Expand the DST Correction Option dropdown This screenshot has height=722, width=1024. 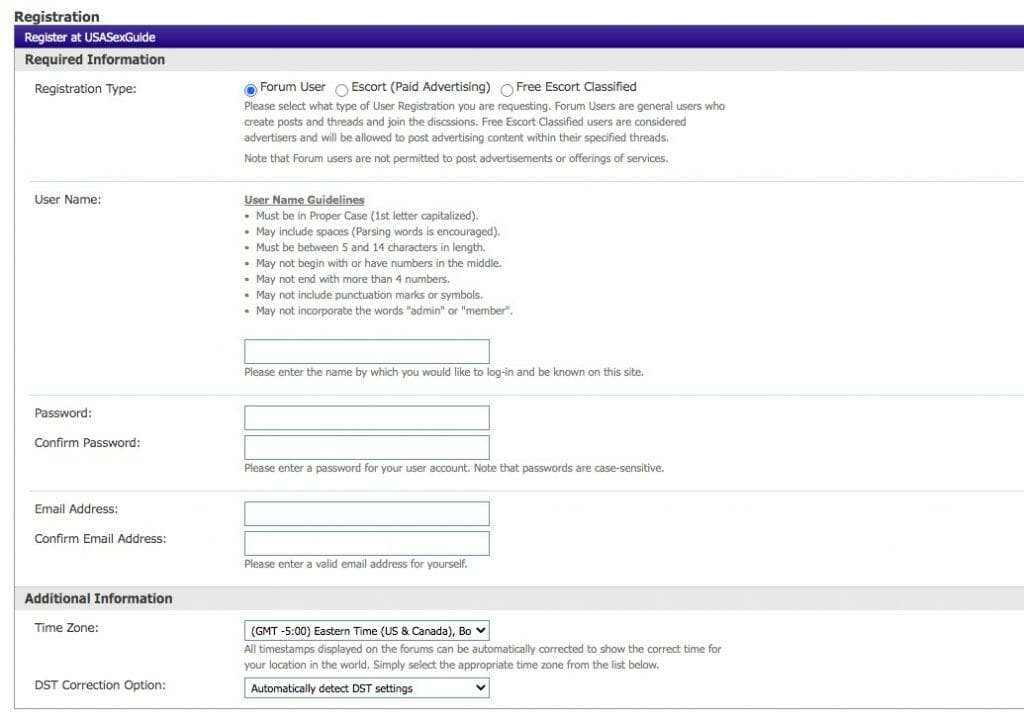(x=366, y=688)
